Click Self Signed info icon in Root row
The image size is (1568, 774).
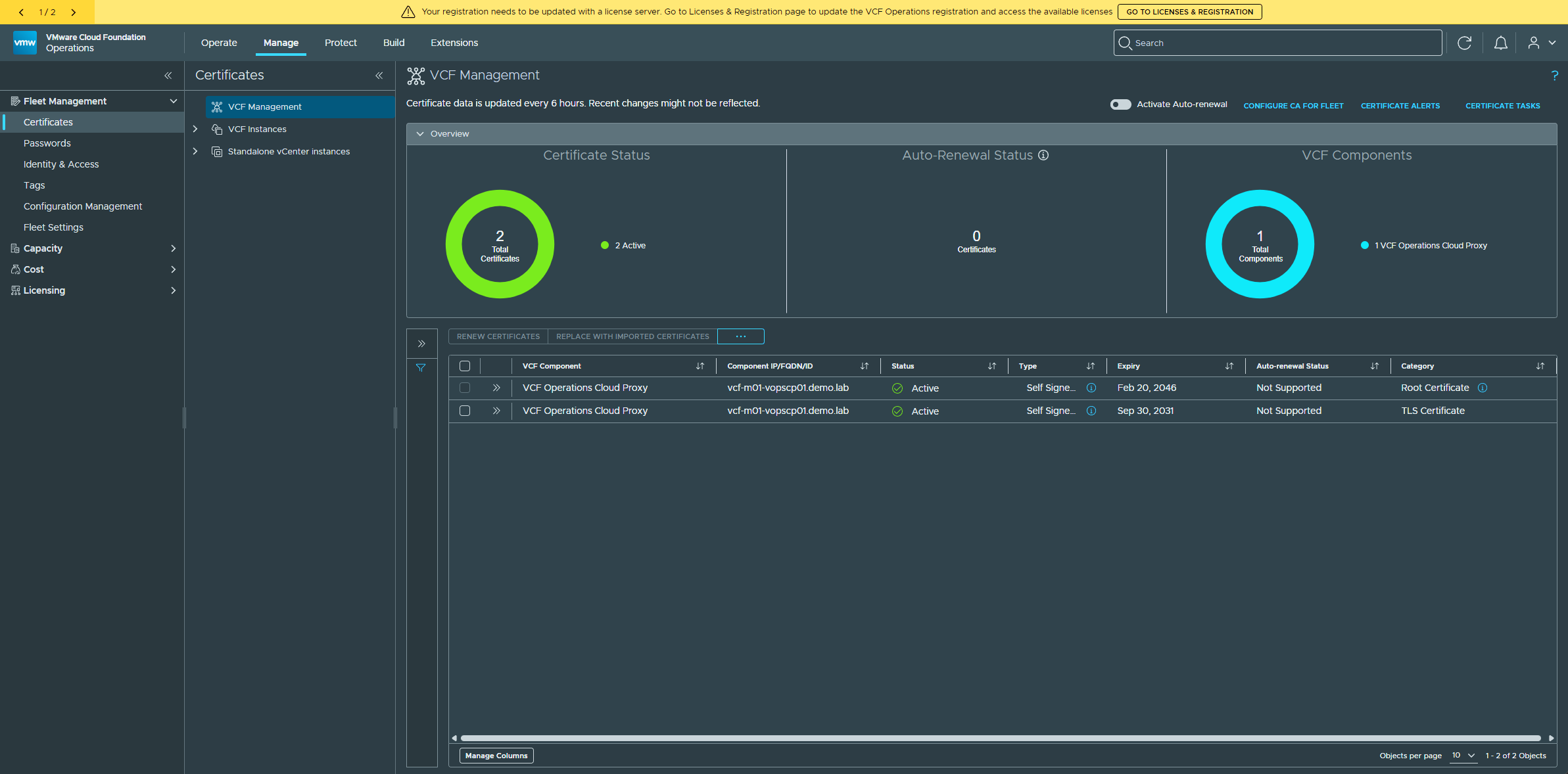[1091, 388]
